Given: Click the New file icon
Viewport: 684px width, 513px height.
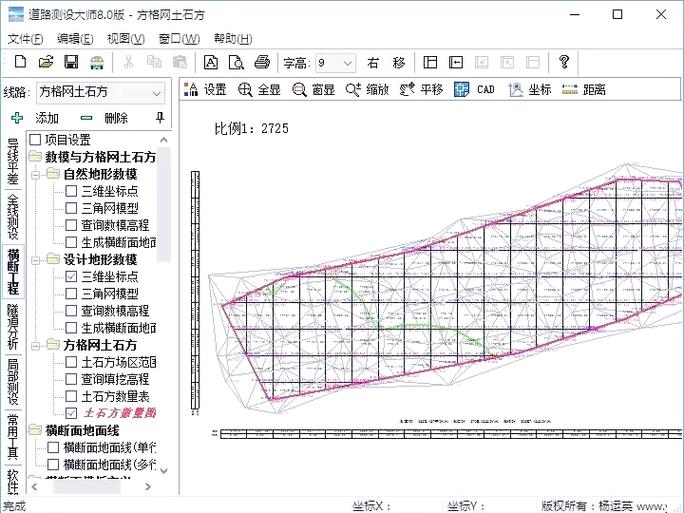Looking at the screenshot, I should click(x=20, y=62).
